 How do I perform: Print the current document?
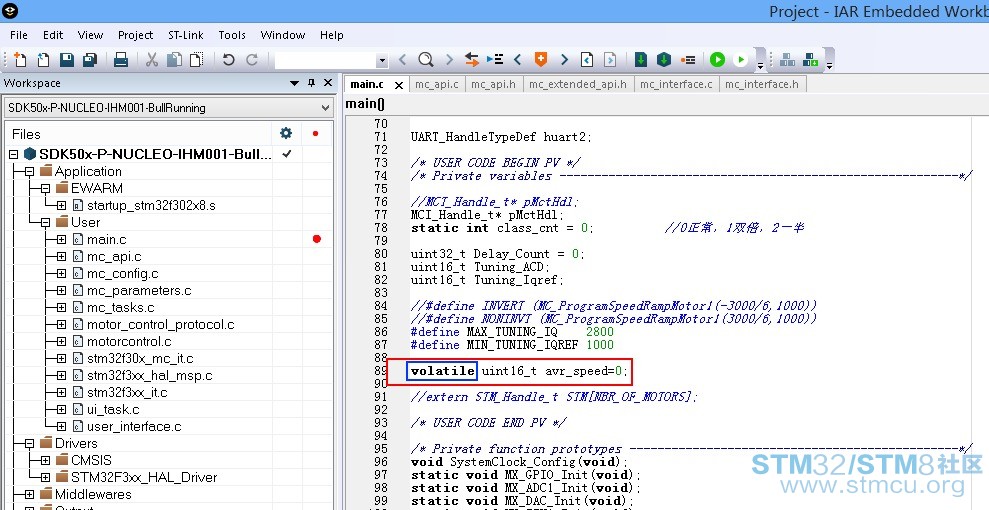tap(120, 60)
